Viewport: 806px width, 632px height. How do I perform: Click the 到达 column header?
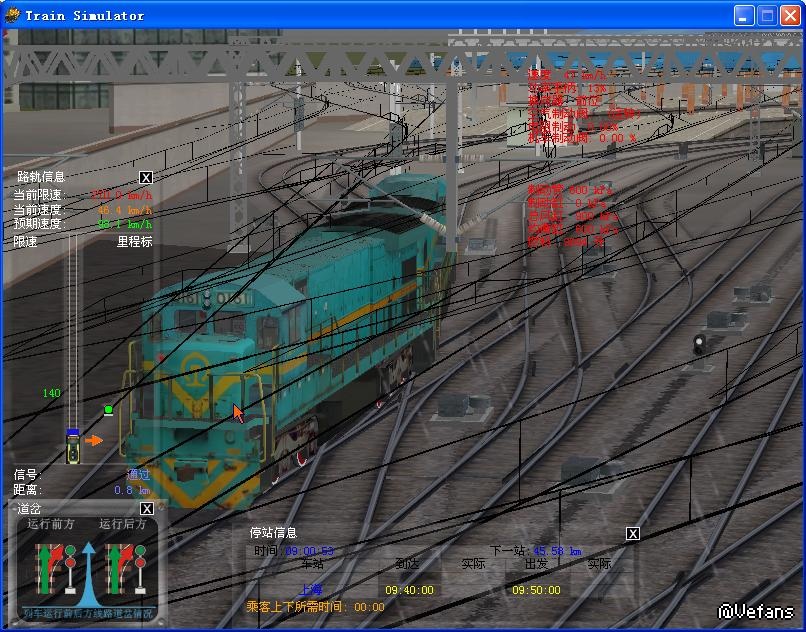coord(407,564)
